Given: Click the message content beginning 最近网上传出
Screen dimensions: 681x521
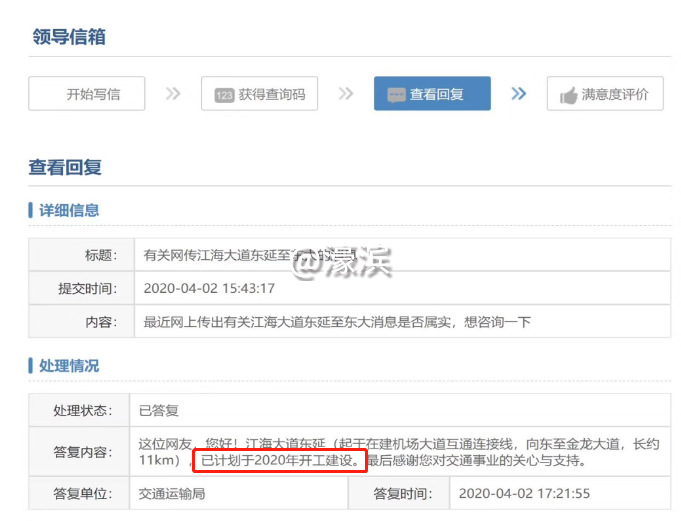Looking at the screenshot, I should pyautogui.click(x=337, y=321).
